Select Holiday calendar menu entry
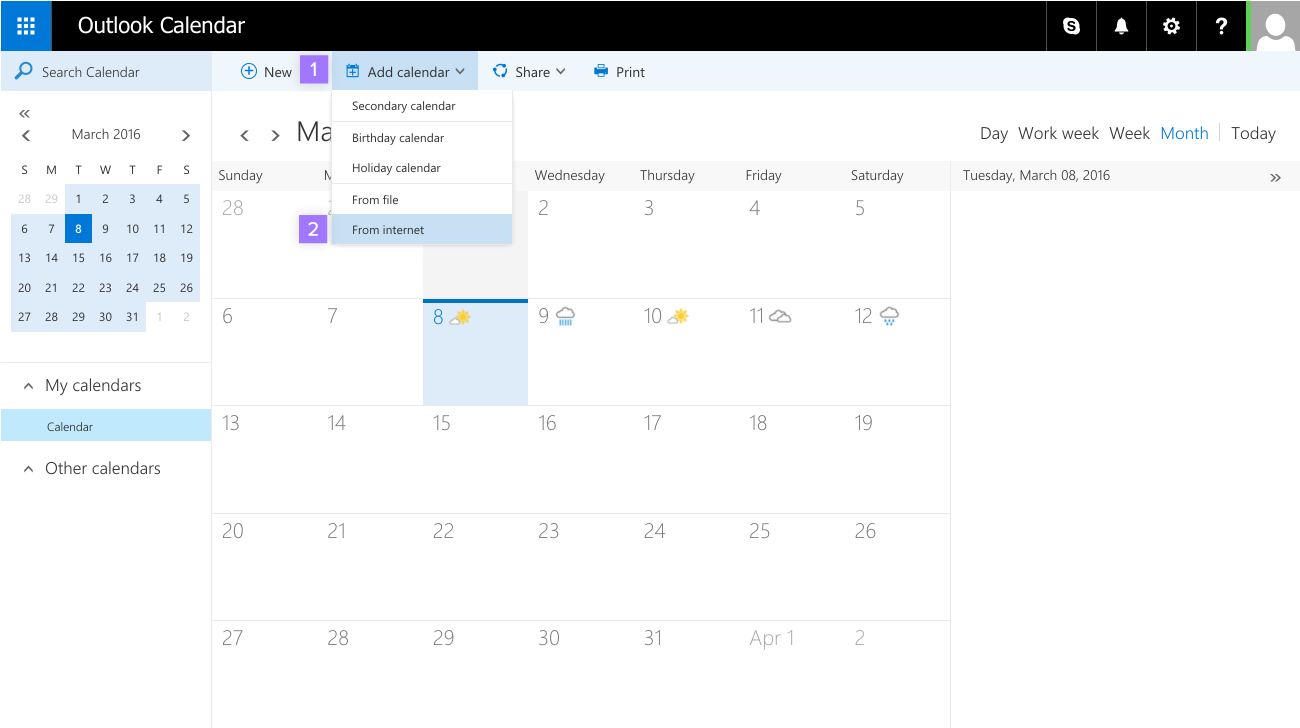Screen dimensions: 1300x728 [396, 168]
